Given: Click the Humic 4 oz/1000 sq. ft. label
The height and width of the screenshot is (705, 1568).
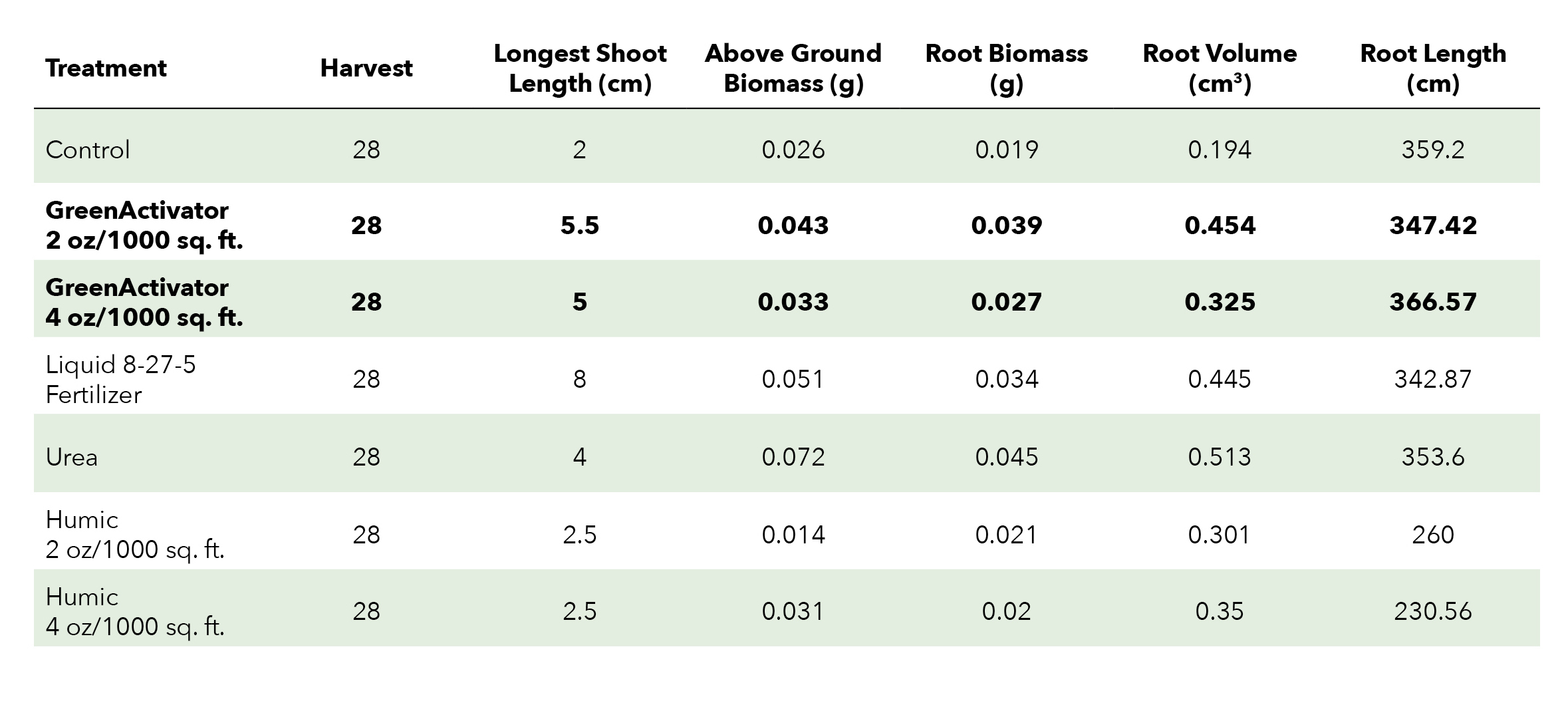Looking at the screenshot, I should pos(135,611).
